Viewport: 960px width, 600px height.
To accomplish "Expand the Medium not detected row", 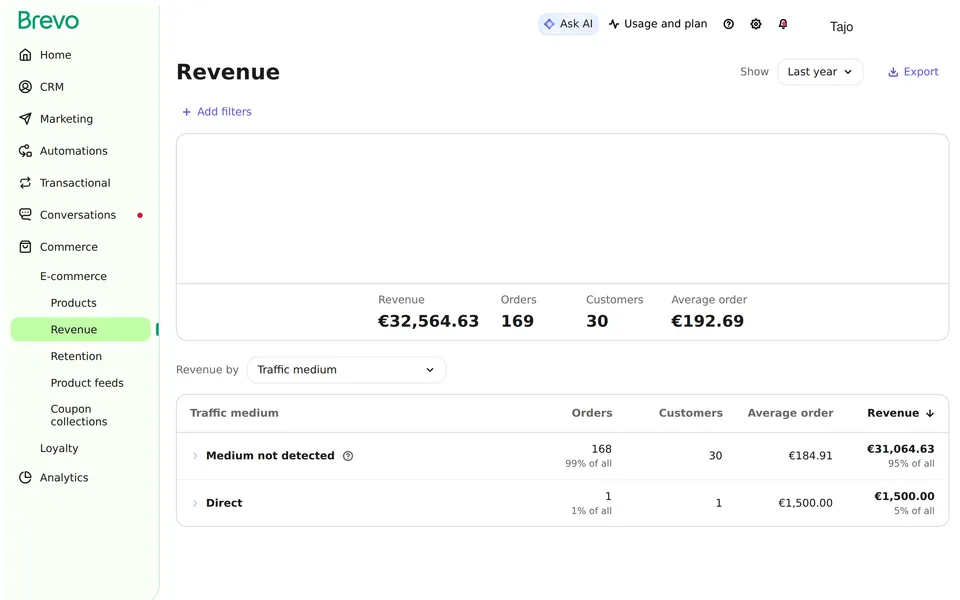I will 195,456.
